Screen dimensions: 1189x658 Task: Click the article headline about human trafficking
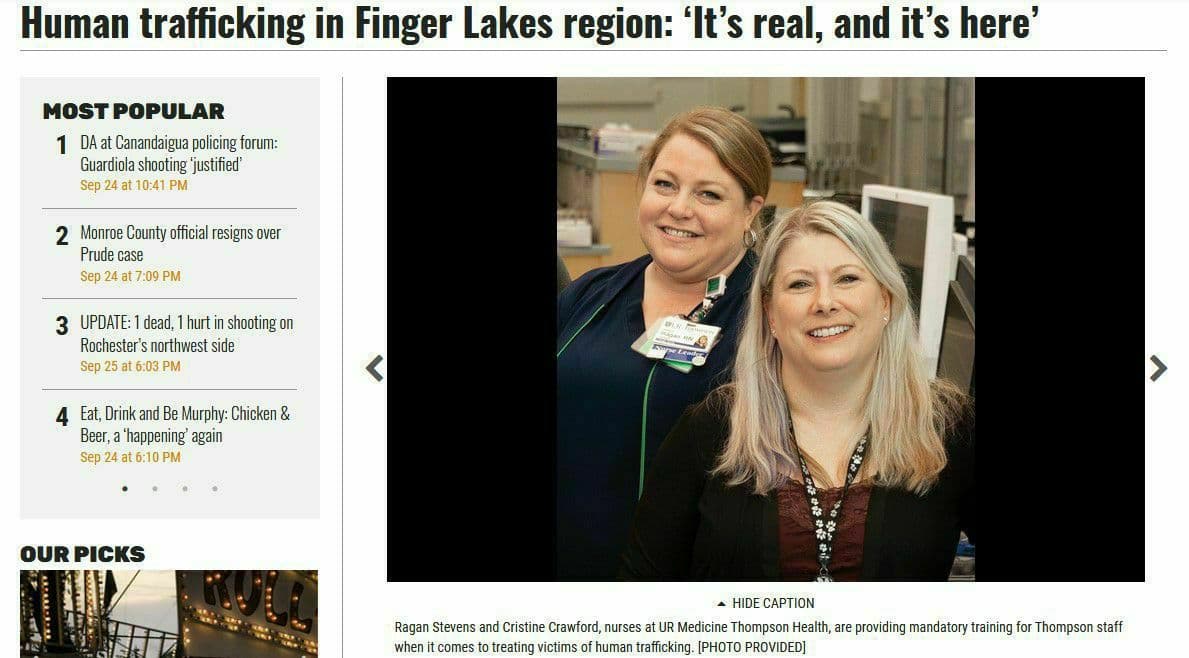coord(530,23)
